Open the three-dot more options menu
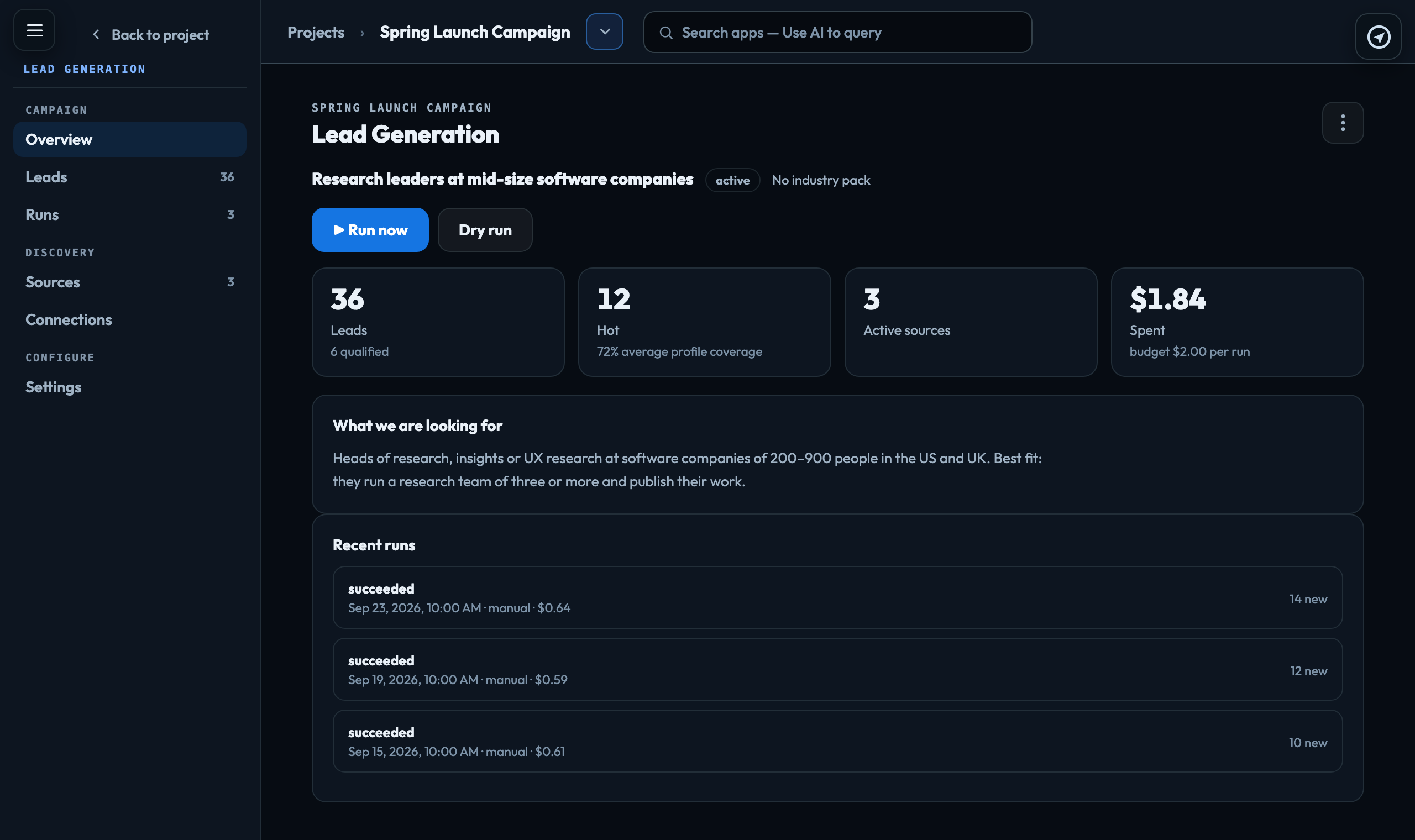 pos(1343,123)
